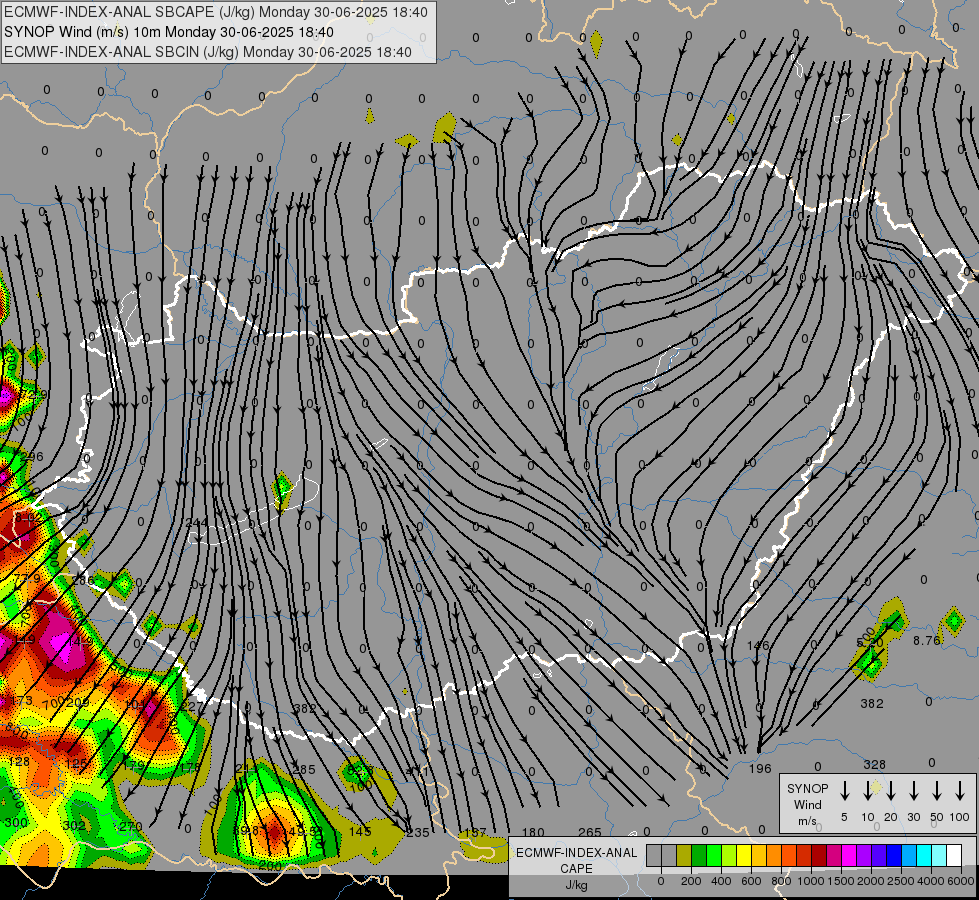
Task: Click the map value 235
Action: click(418, 832)
